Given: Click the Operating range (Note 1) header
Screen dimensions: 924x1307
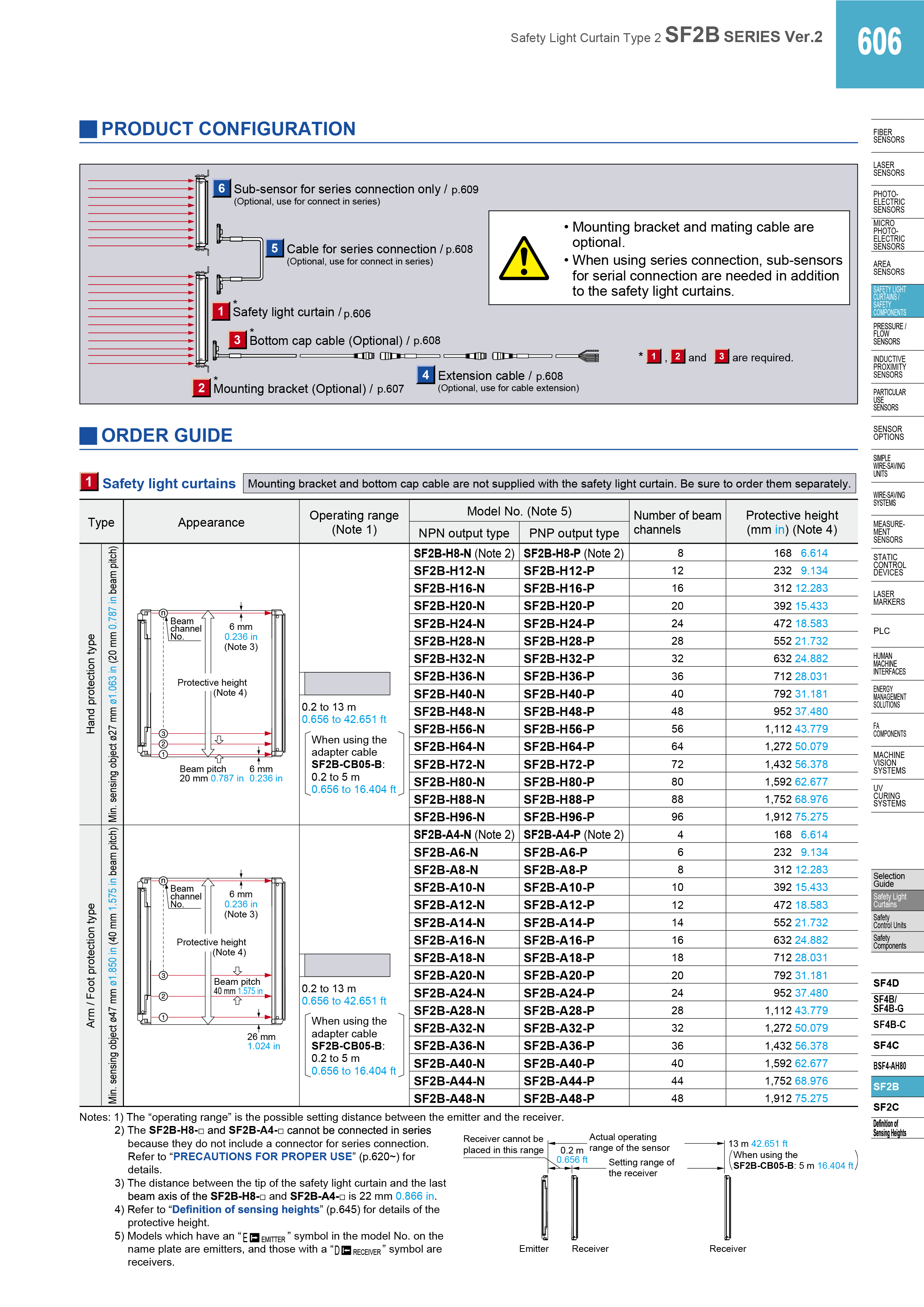Looking at the screenshot, I should [x=354, y=522].
